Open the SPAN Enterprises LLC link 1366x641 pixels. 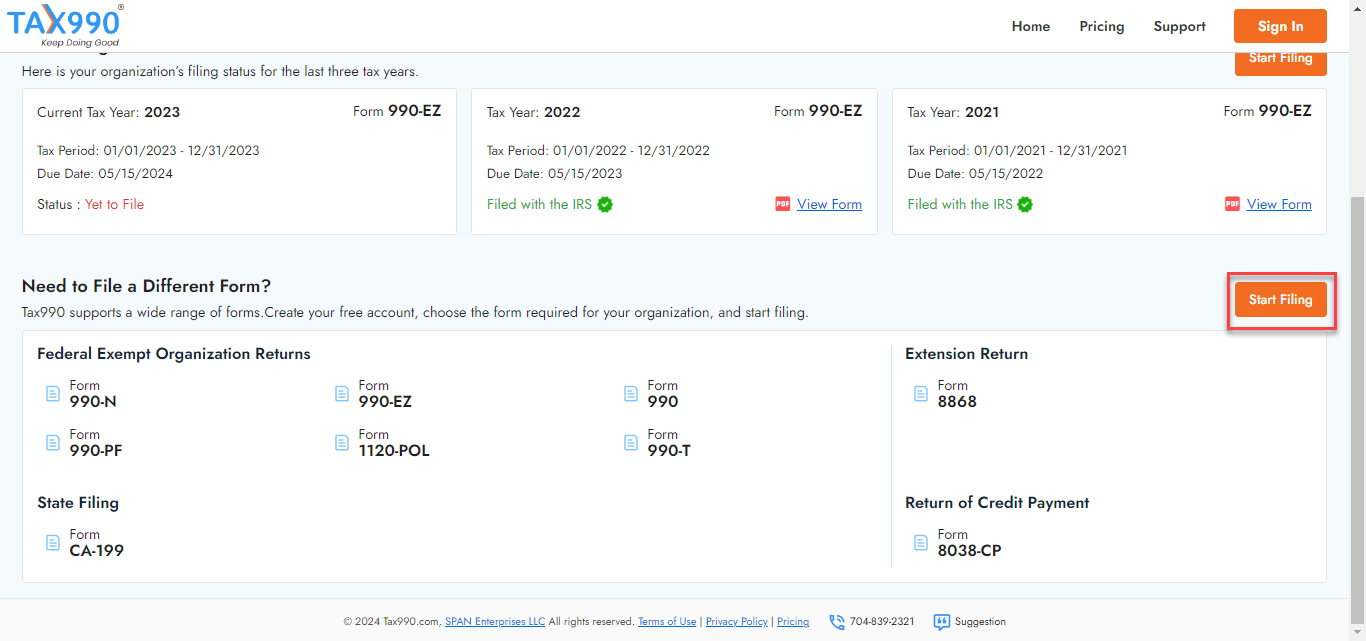point(495,622)
